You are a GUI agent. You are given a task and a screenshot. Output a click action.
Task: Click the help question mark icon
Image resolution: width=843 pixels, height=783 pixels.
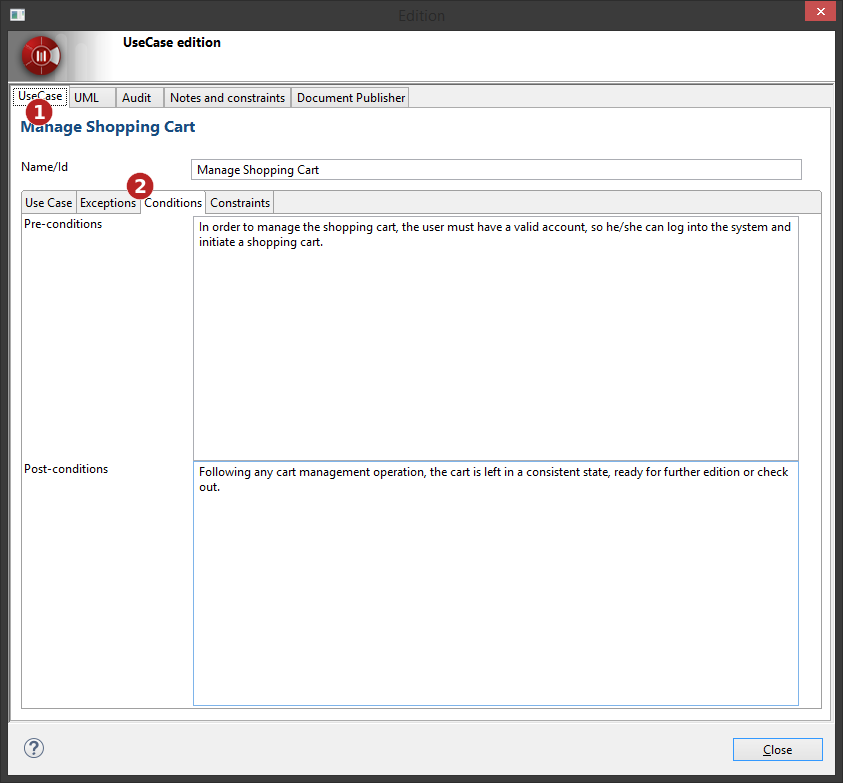pyautogui.click(x=34, y=748)
